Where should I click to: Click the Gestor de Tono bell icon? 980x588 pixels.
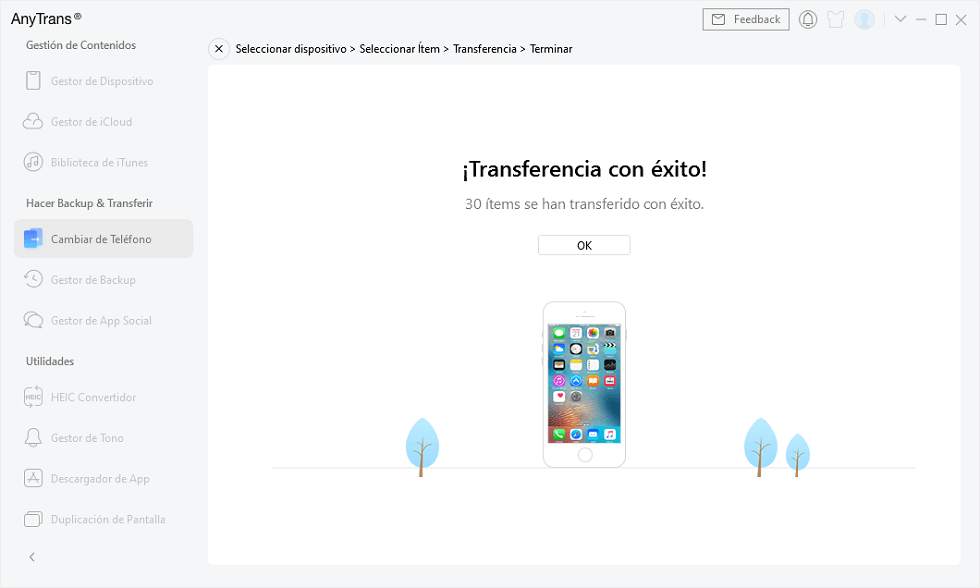(33, 437)
